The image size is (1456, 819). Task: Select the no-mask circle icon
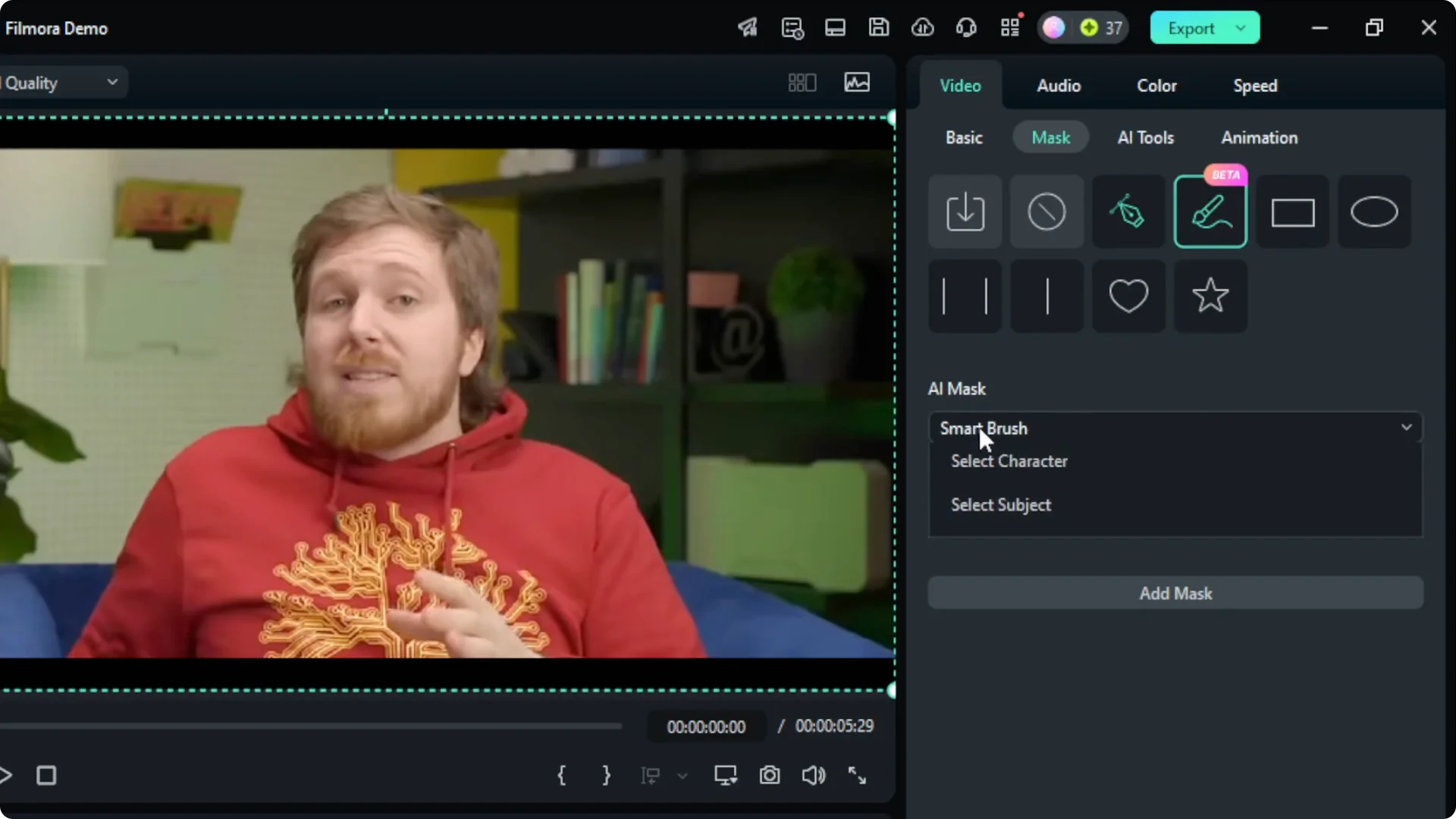coord(1046,212)
